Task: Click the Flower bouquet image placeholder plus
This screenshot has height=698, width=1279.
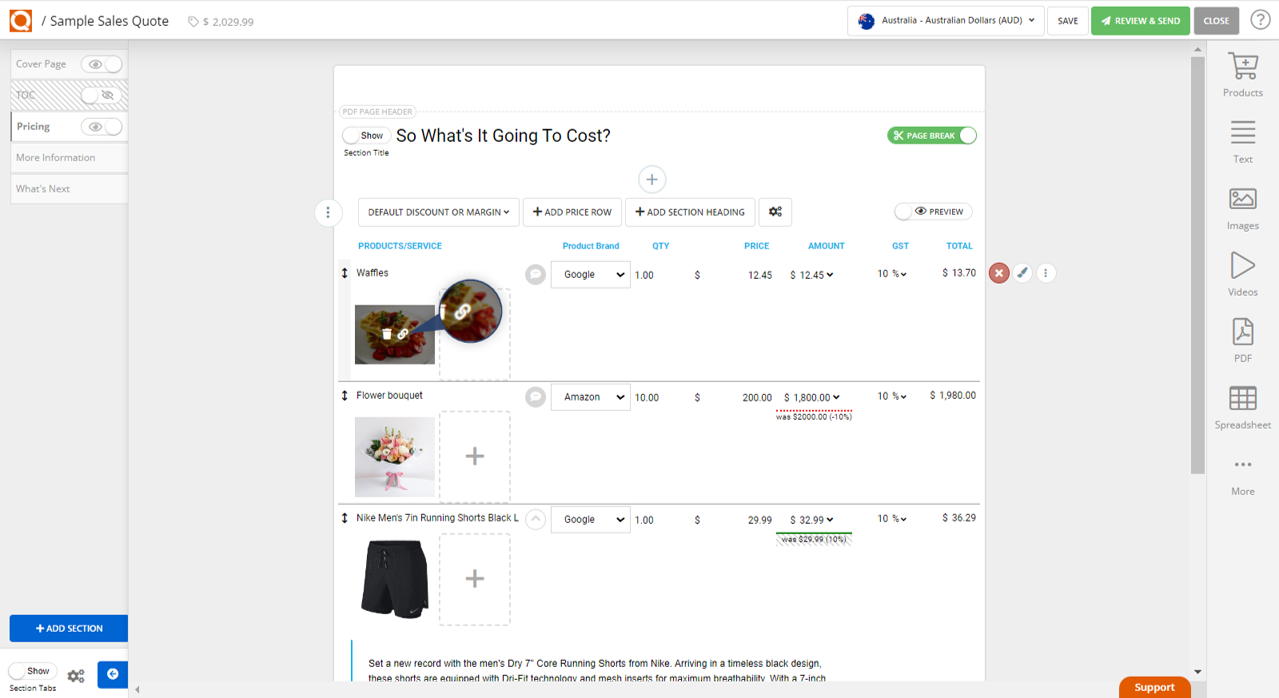Action: [475, 456]
